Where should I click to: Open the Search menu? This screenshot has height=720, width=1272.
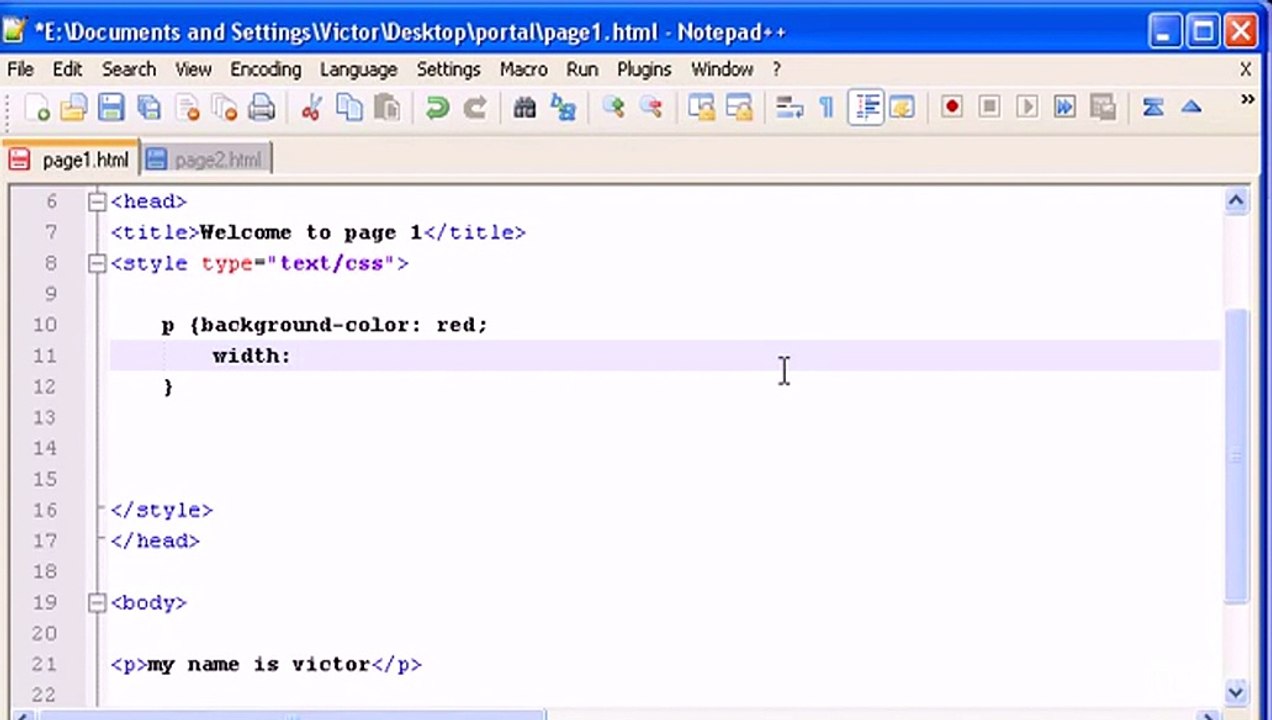pyautogui.click(x=129, y=69)
